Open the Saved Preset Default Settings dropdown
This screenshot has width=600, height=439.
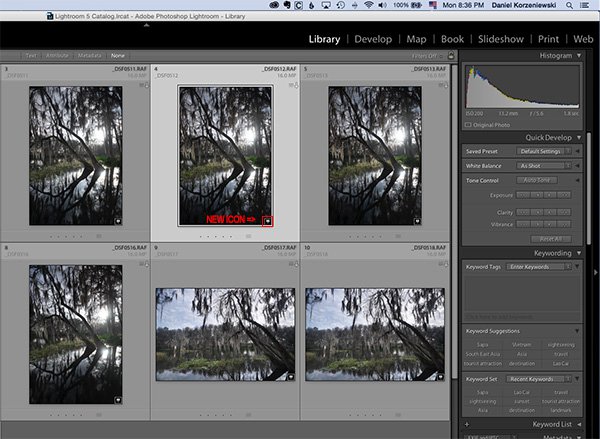pyautogui.click(x=543, y=150)
